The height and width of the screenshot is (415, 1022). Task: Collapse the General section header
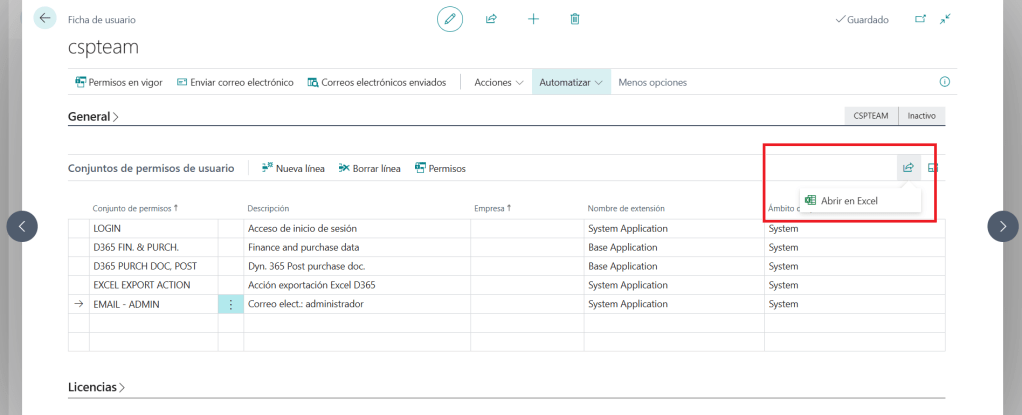(x=93, y=116)
